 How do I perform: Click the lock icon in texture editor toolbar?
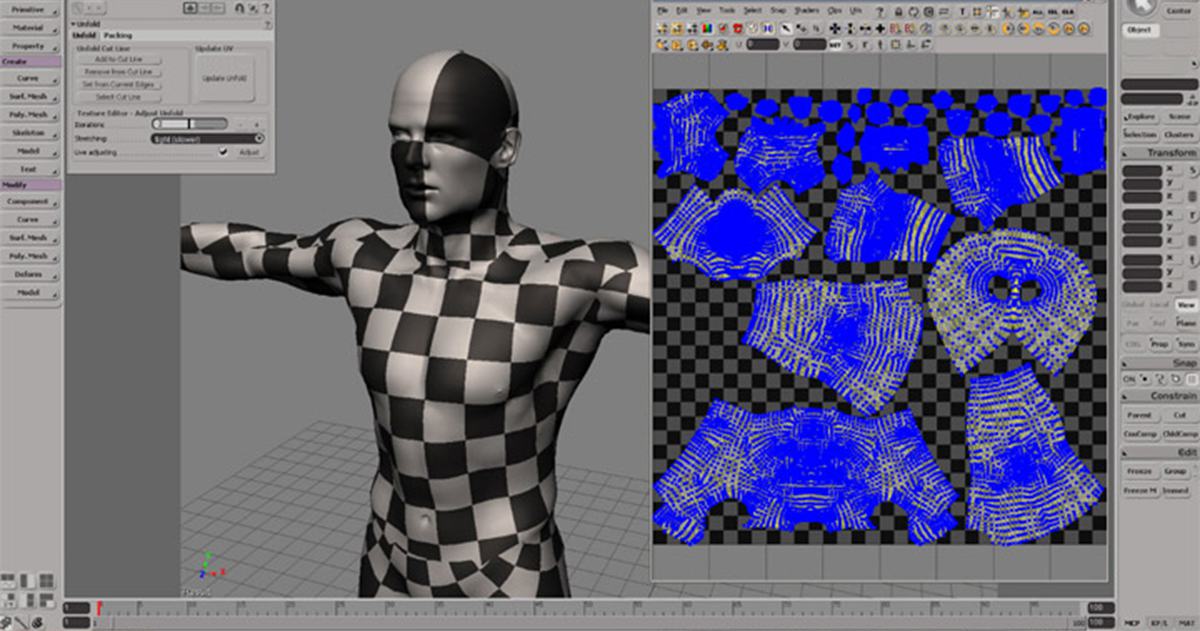click(x=898, y=11)
